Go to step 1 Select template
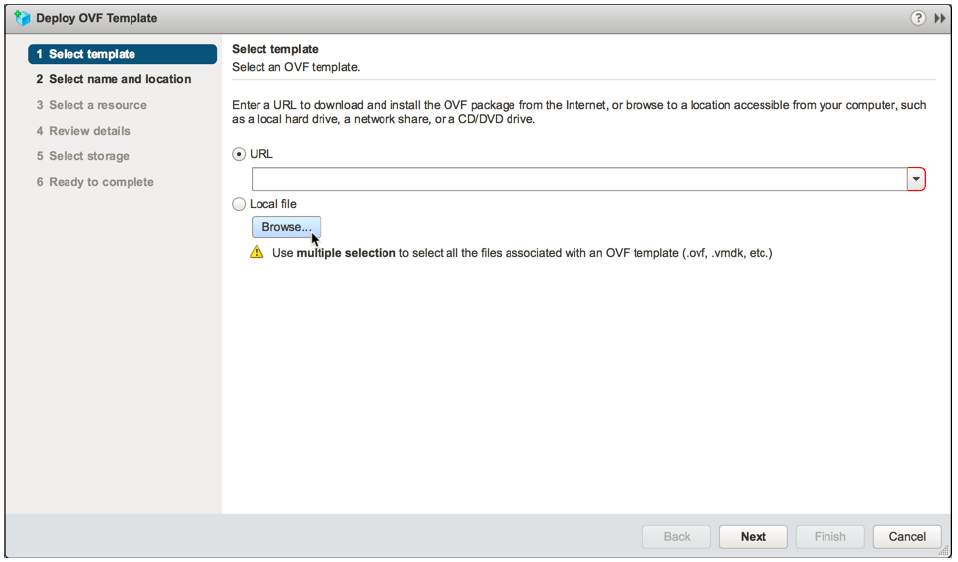 point(122,54)
